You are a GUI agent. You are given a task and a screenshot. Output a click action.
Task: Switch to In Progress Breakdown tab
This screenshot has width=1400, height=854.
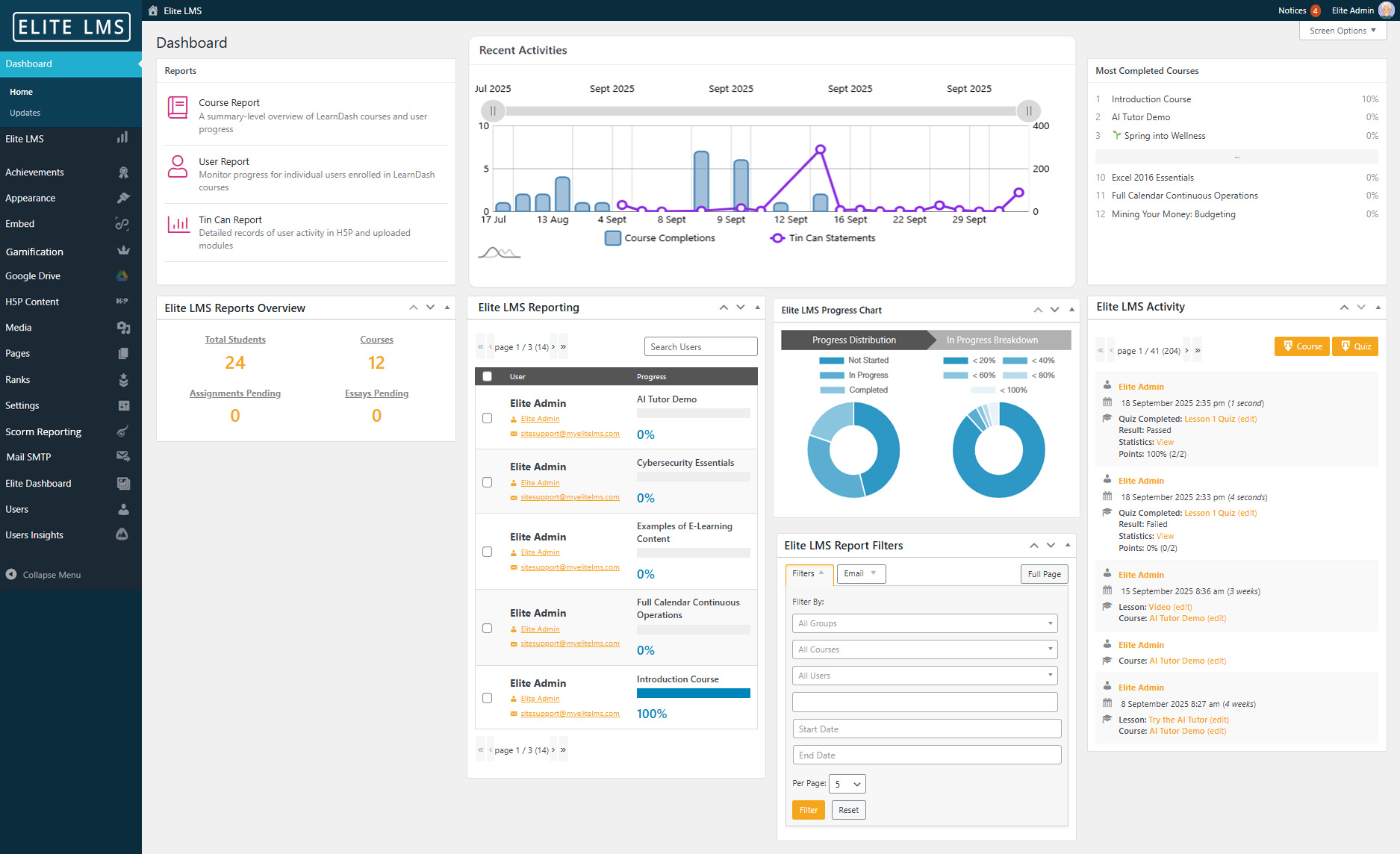(x=992, y=340)
